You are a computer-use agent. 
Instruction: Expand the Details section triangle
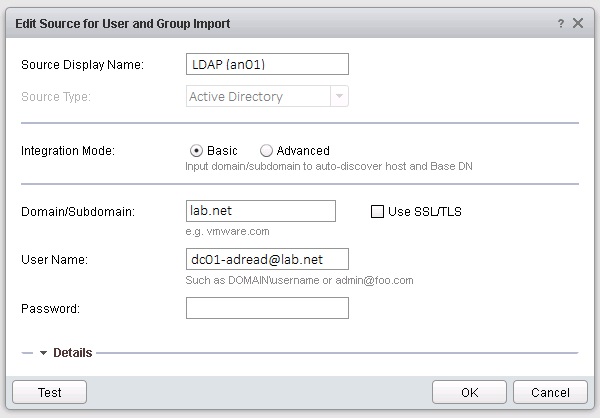pyautogui.click(x=44, y=353)
